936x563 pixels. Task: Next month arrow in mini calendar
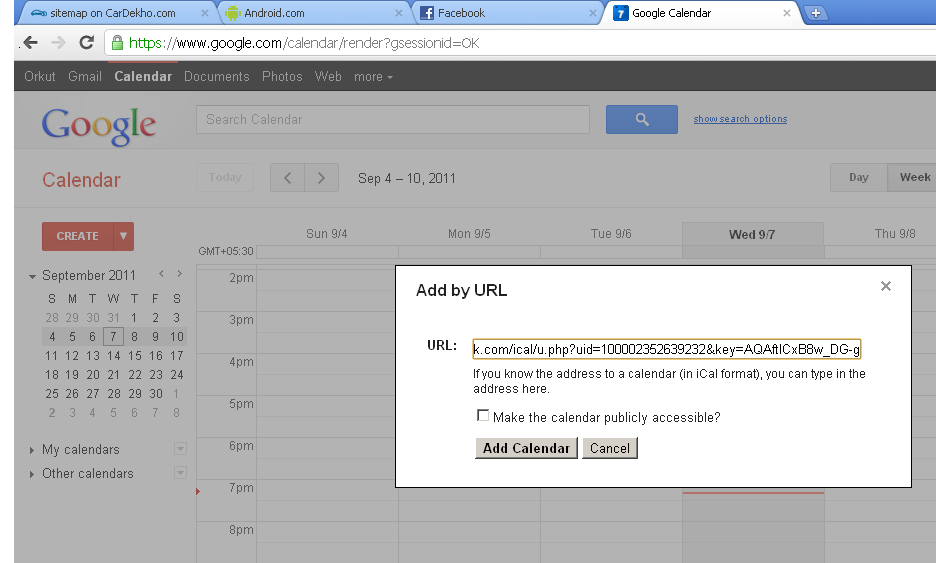point(179,274)
